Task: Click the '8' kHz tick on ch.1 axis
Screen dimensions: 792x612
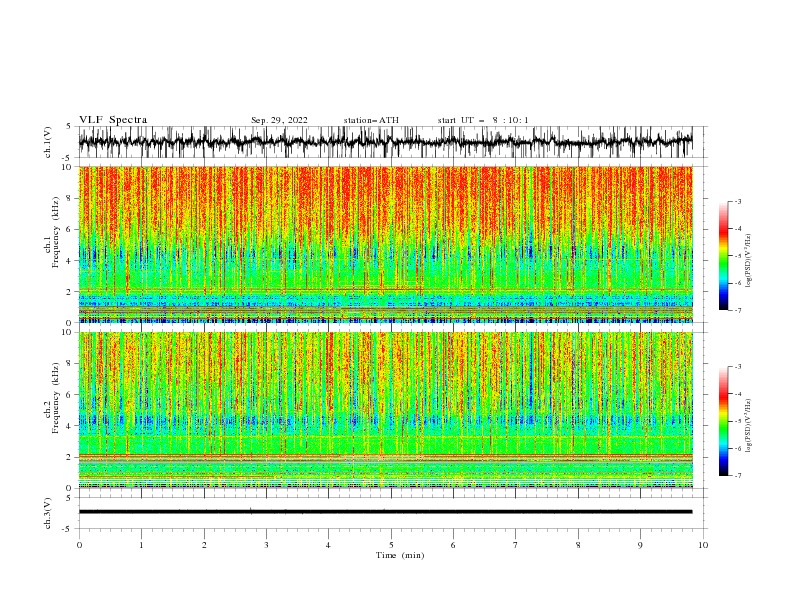Action: pos(70,198)
